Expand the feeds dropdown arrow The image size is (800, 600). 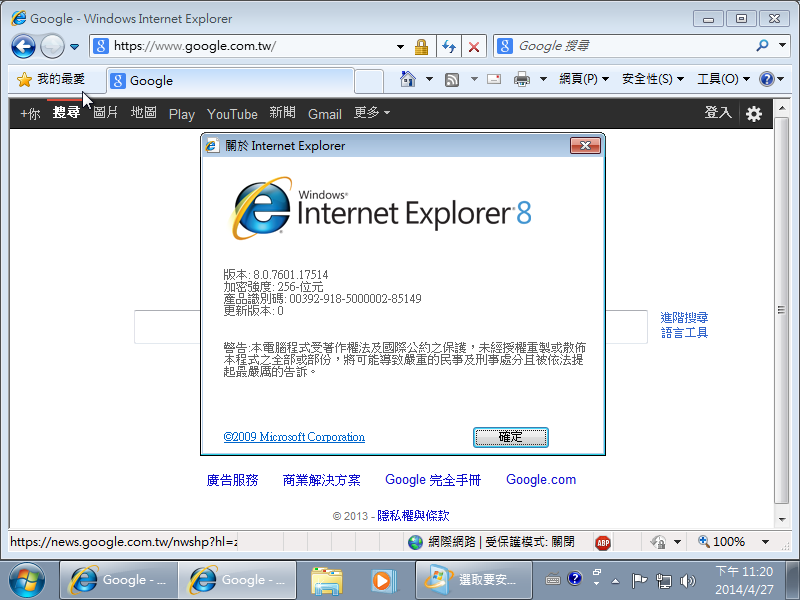(x=474, y=79)
